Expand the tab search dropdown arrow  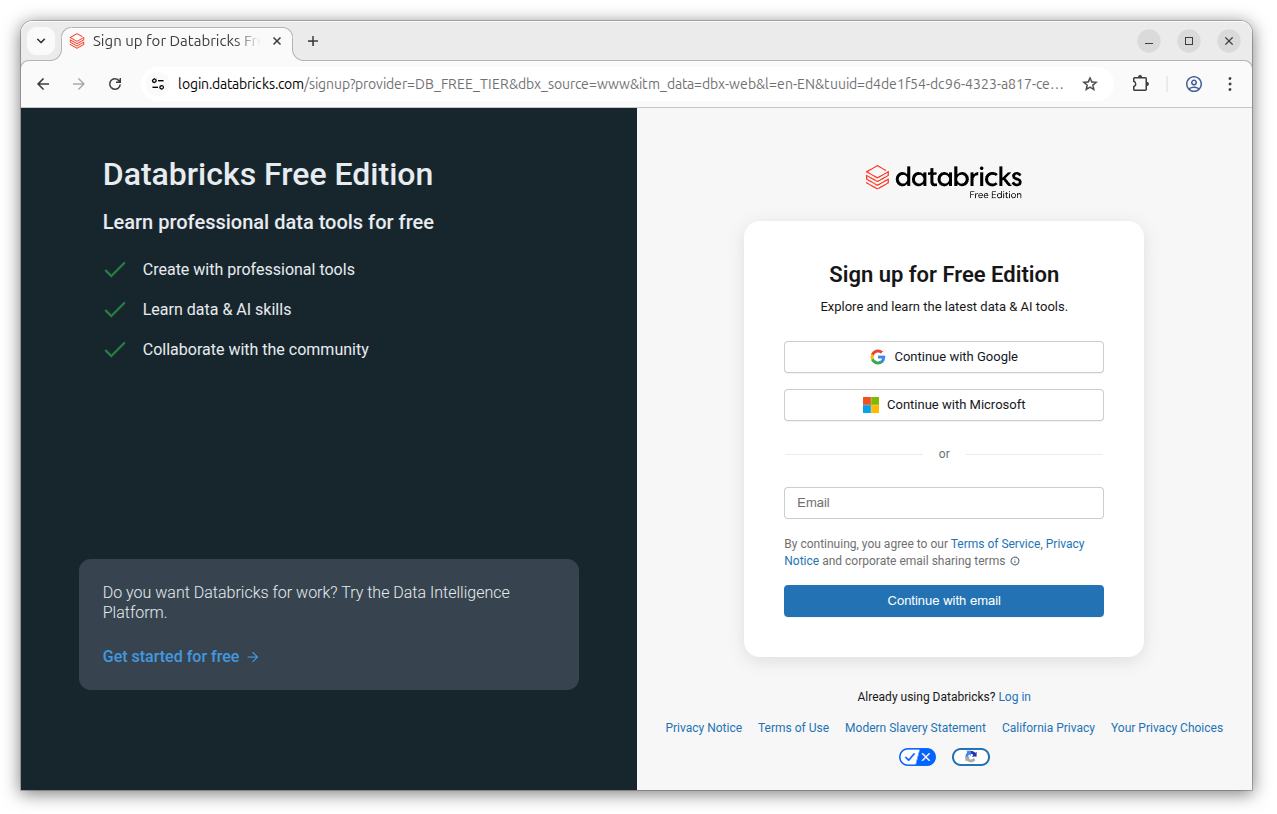pos(41,41)
